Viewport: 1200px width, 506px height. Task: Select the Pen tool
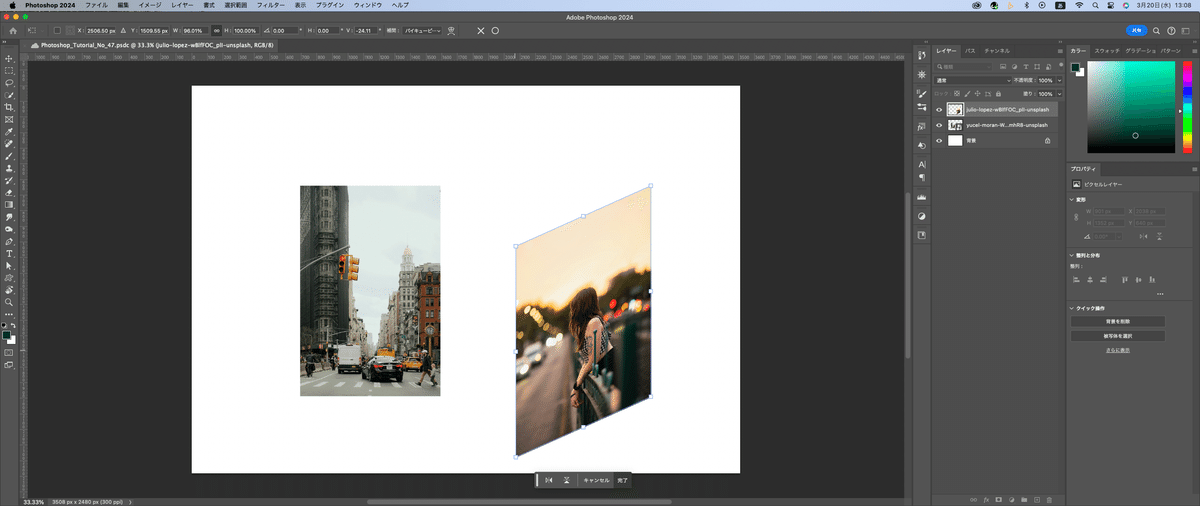pos(9,241)
